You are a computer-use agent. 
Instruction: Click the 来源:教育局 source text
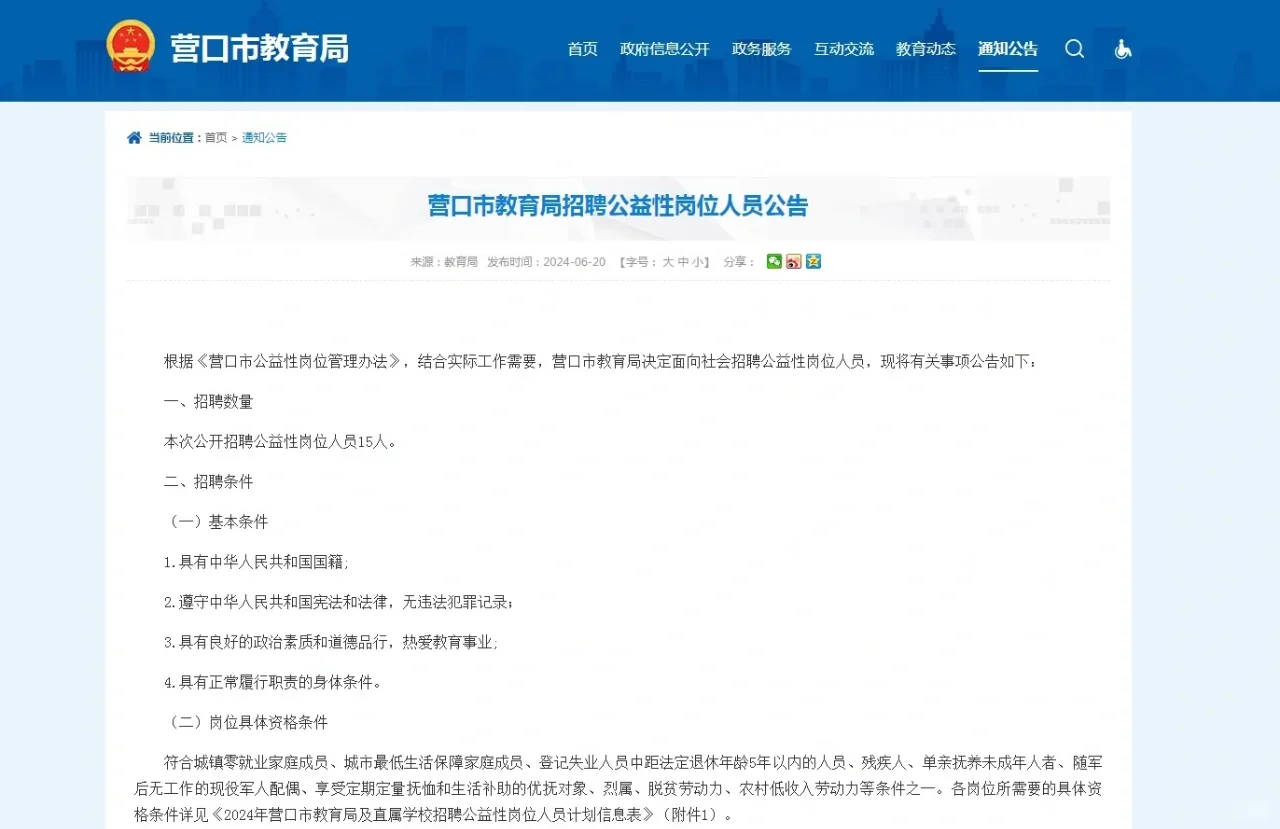pyautogui.click(x=444, y=262)
